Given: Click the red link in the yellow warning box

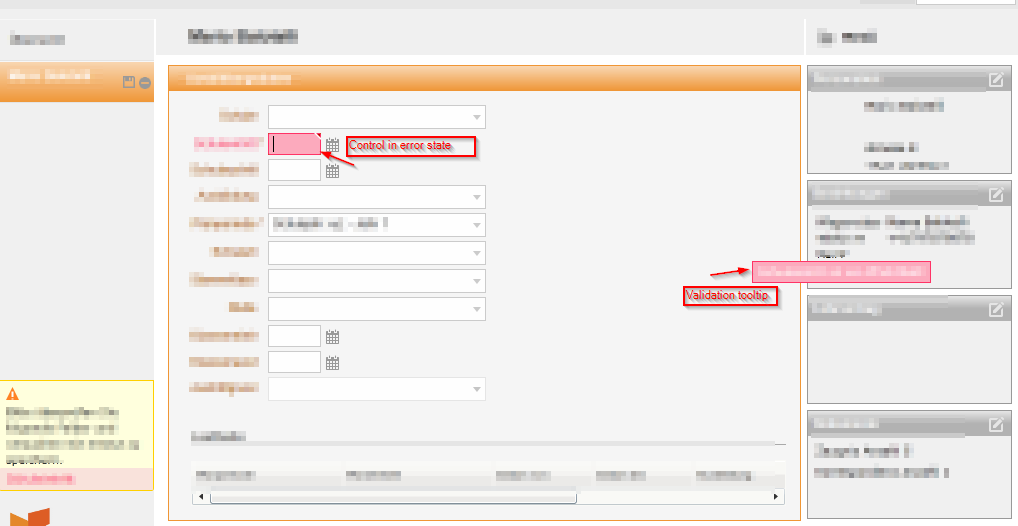Looking at the screenshot, I should [x=41, y=479].
